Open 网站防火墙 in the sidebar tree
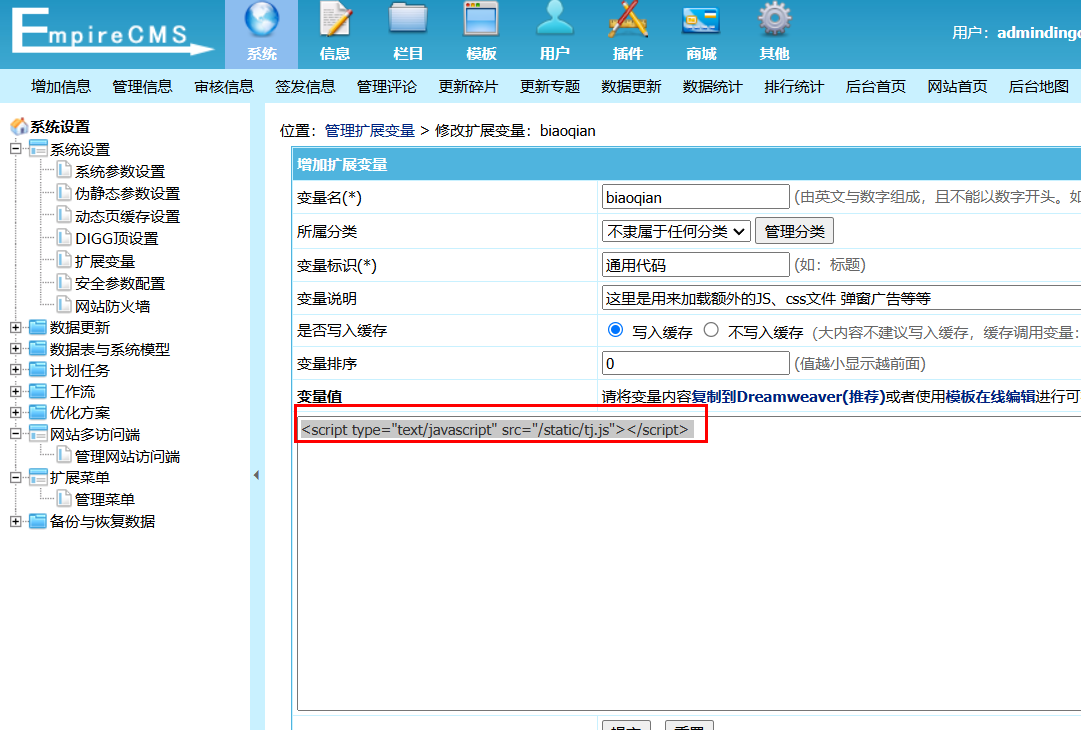1081x730 pixels. pyautogui.click(x=112, y=306)
